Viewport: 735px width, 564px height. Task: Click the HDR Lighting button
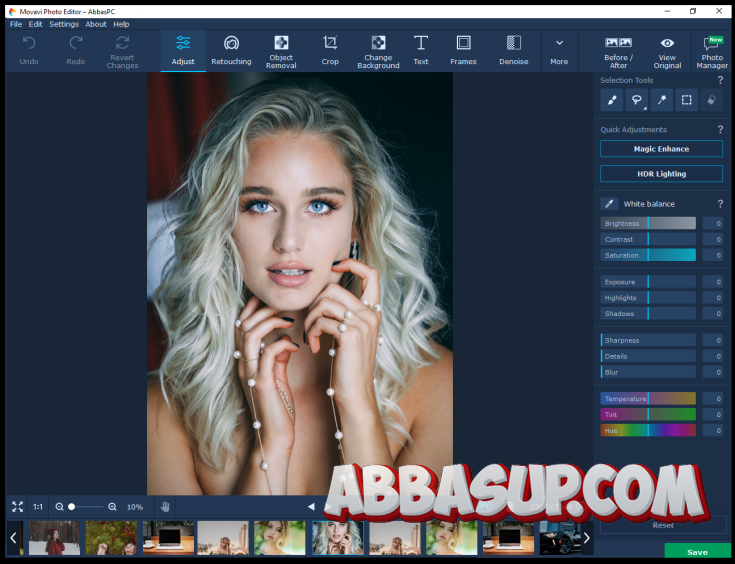[661, 173]
